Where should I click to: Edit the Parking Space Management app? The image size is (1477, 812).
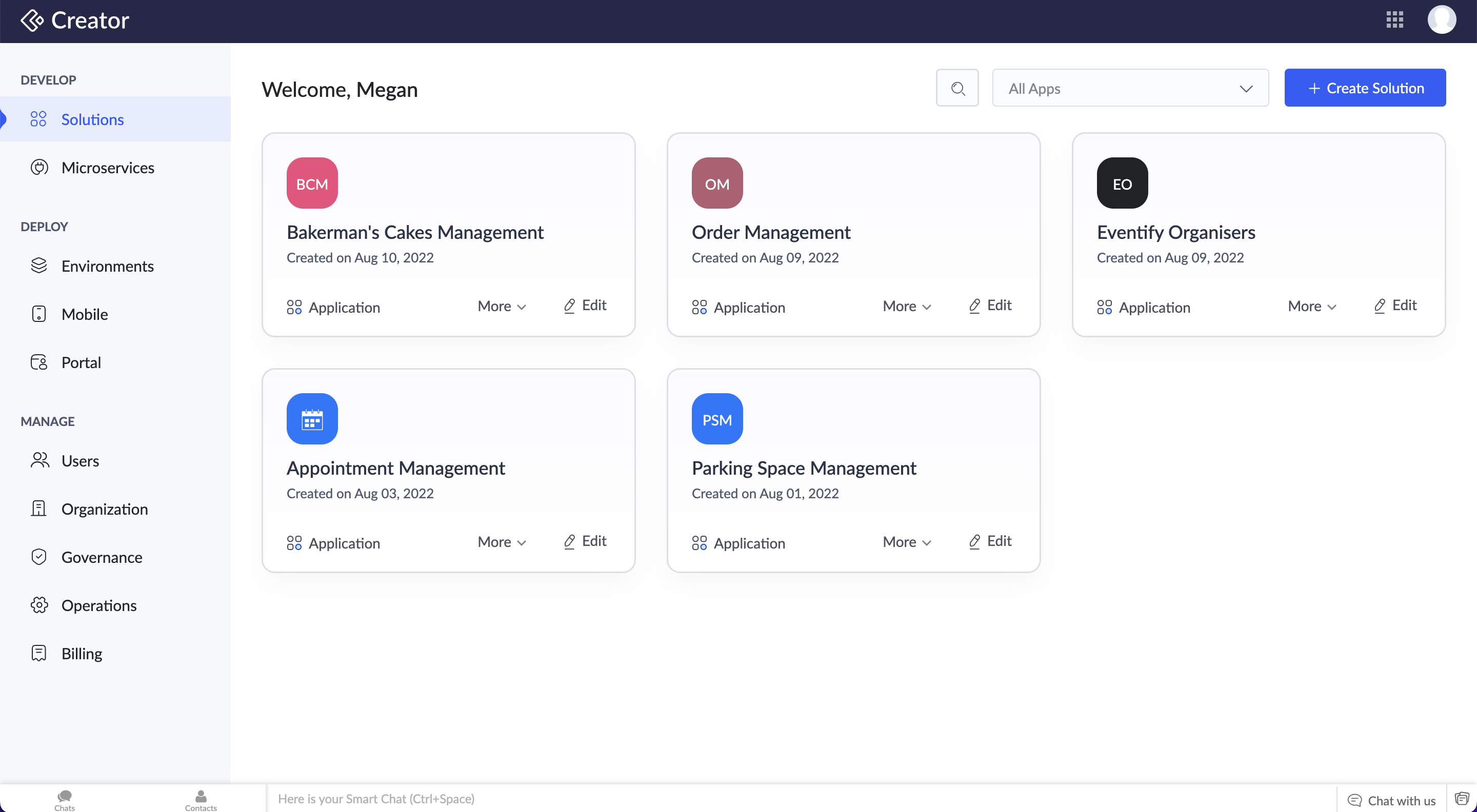click(x=990, y=541)
